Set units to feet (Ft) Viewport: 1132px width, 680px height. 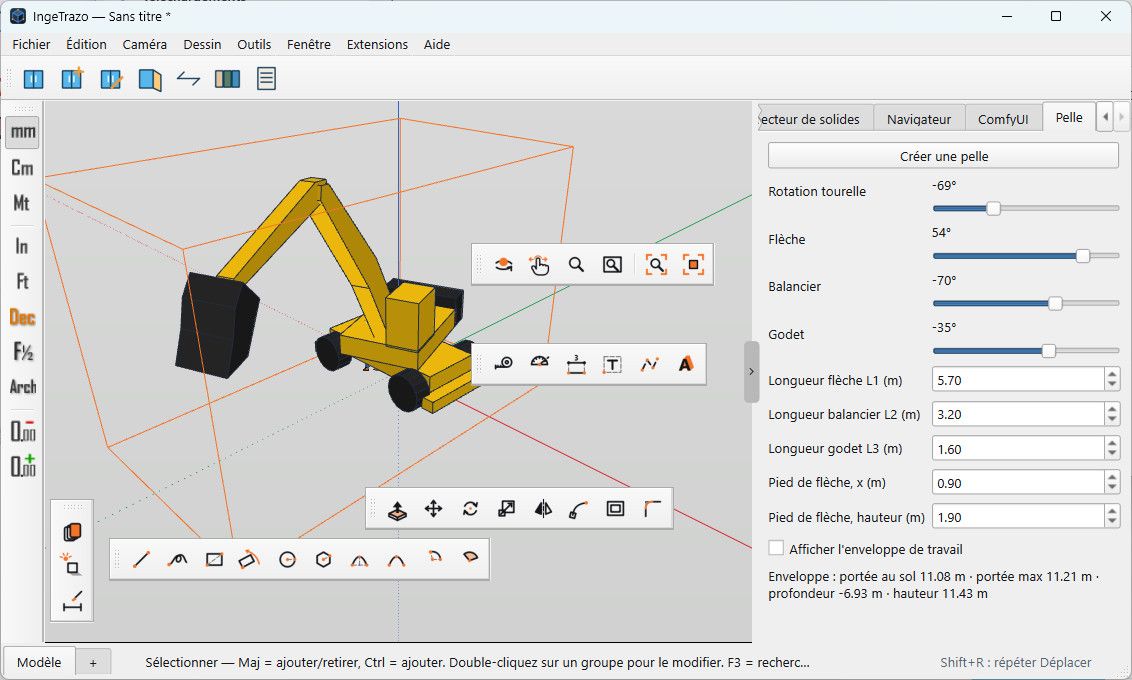point(22,281)
